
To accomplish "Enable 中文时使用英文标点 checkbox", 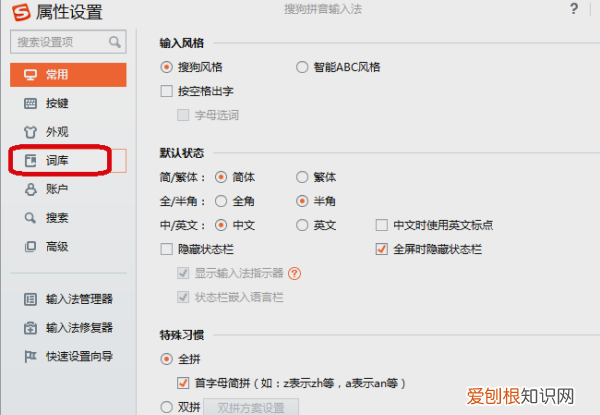I will click(x=382, y=225).
